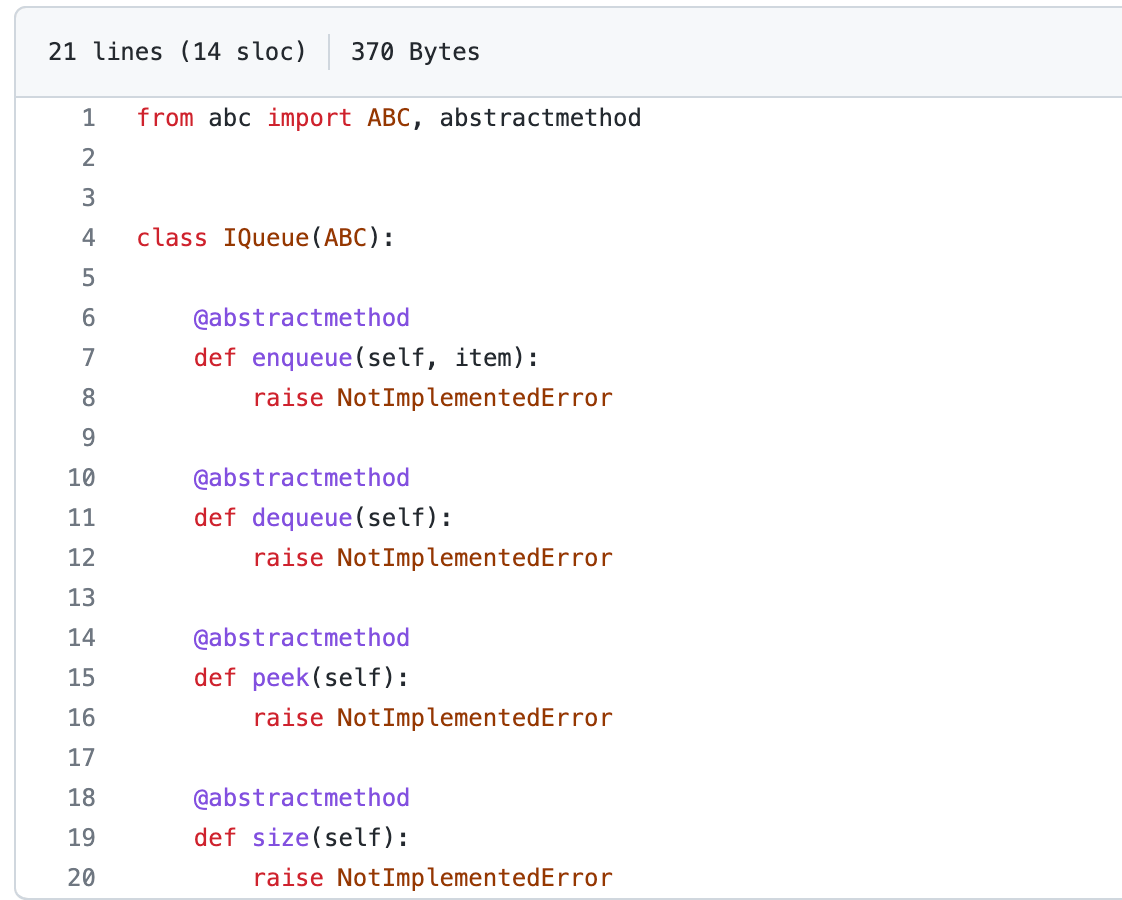
Task: Click the 370 Bytes size label
Action: click(415, 51)
